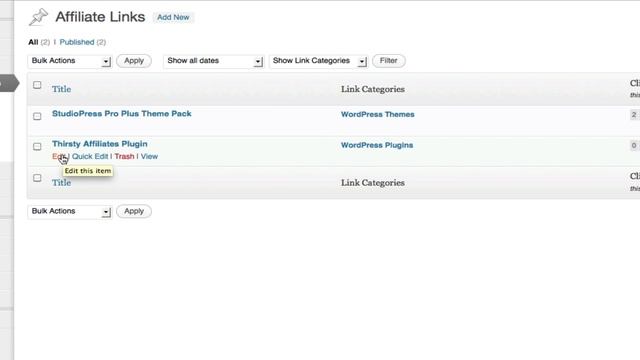The height and width of the screenshot is (360, 640).
Task: Open the bottom Bulk Actions dropdown
Action: (x=70, y=211)
